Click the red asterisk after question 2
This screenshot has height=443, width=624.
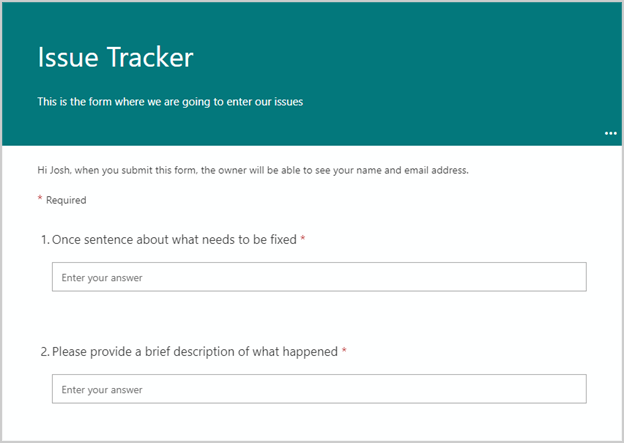coord(344,351)
